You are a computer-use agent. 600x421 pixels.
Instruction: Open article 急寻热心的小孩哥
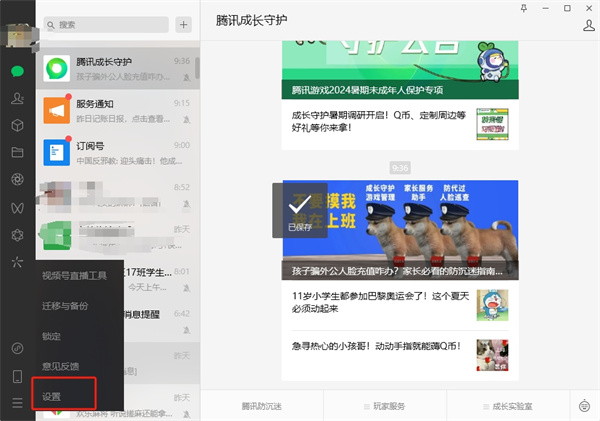[400, 356]
